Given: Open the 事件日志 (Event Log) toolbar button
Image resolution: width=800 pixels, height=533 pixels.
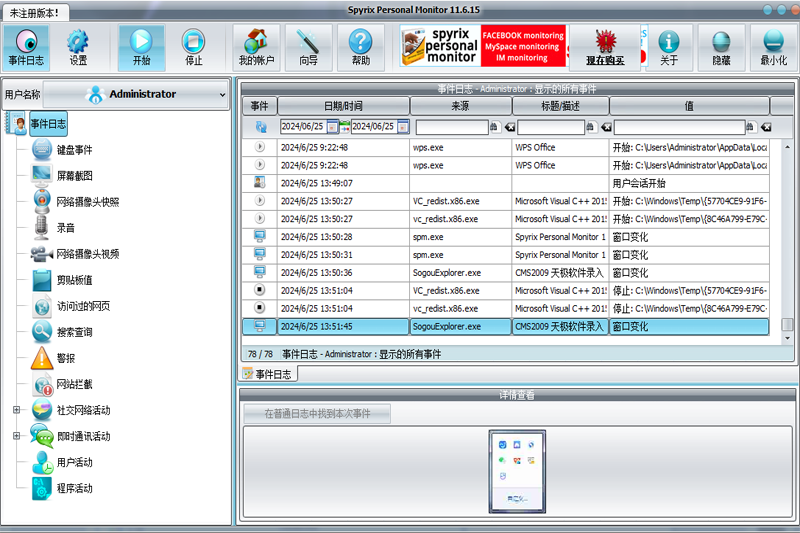Looking at the screenshot, I should 26,47.
